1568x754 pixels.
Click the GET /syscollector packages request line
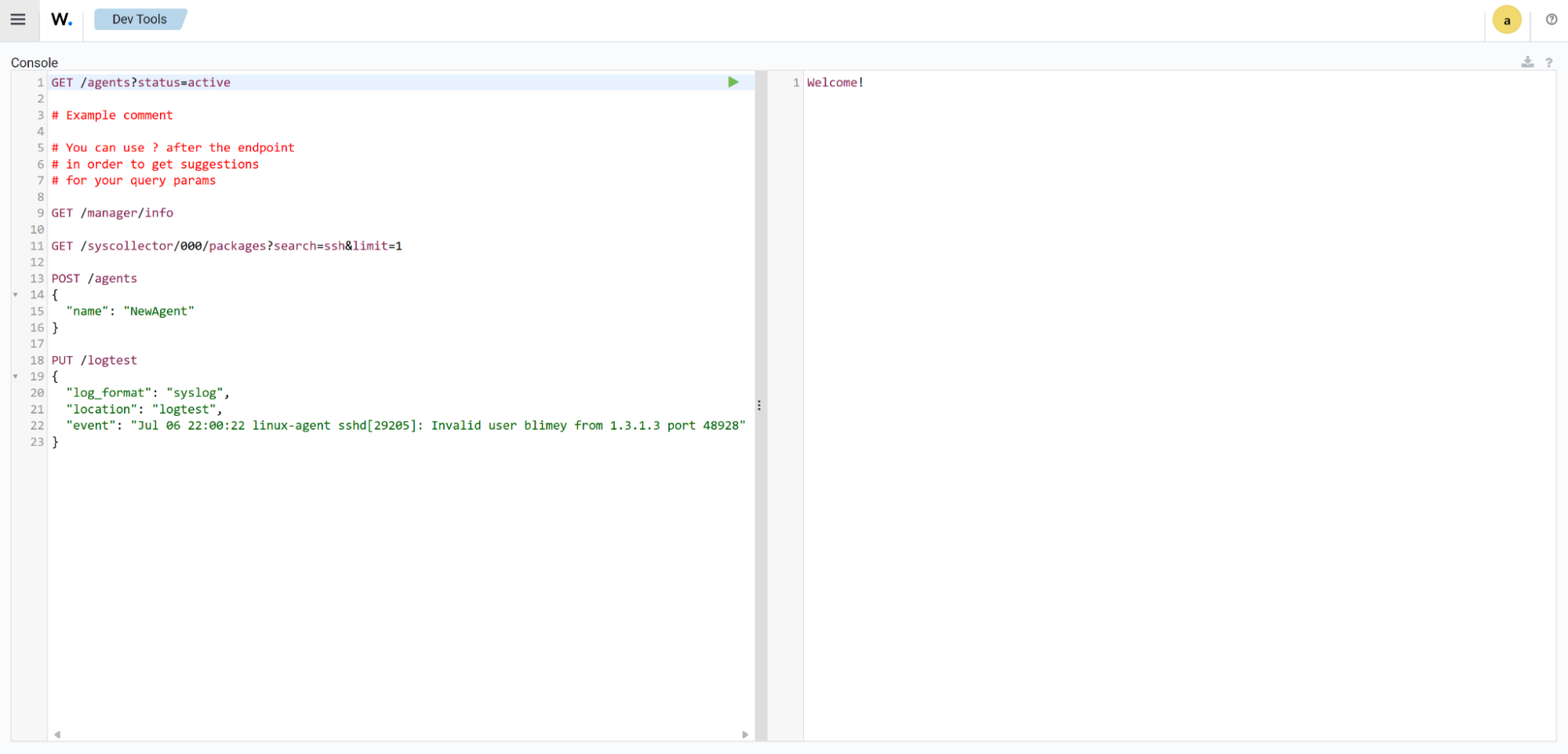click(x=227, y=246)
